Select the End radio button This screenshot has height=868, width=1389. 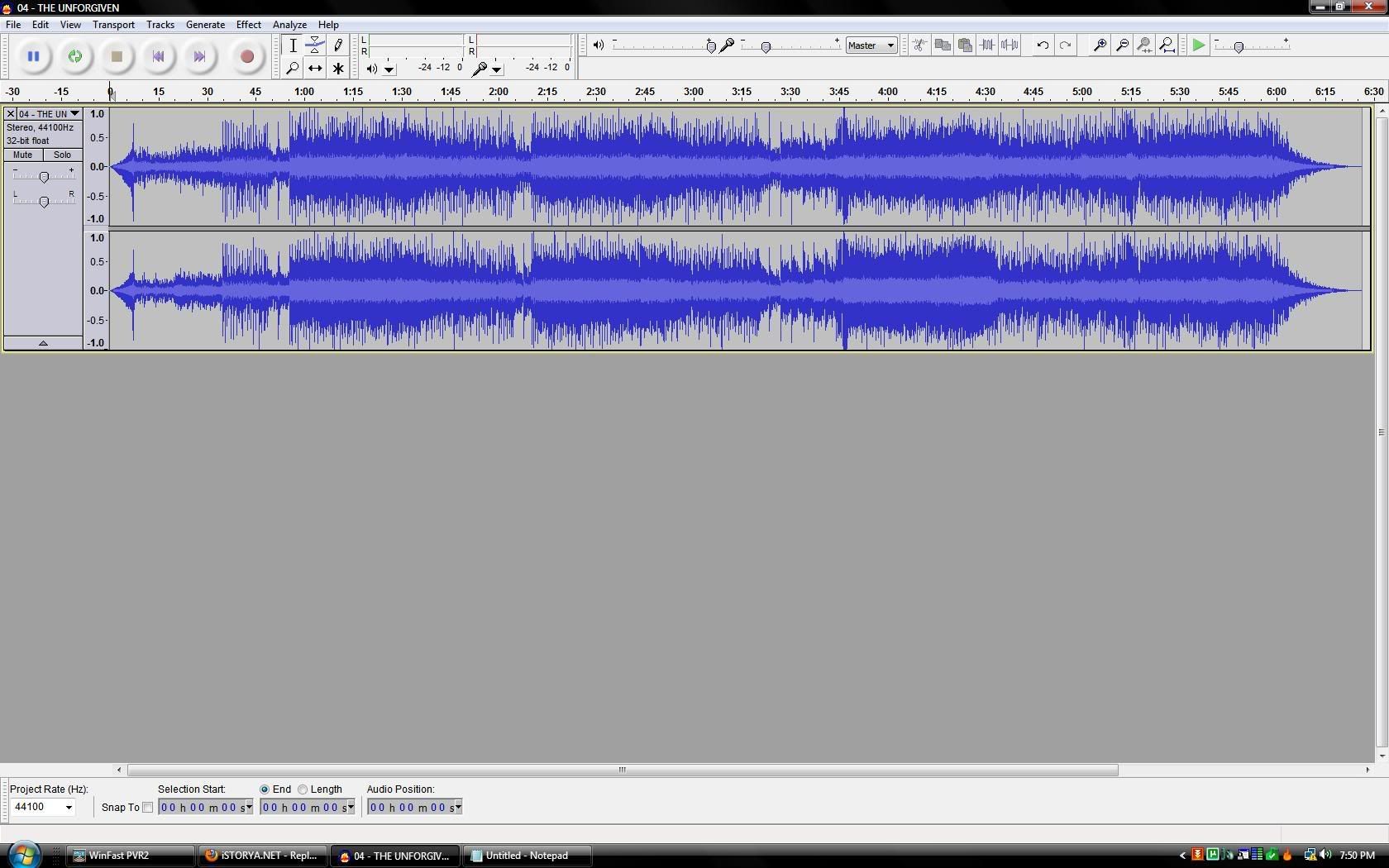click(x=265, y=789)
